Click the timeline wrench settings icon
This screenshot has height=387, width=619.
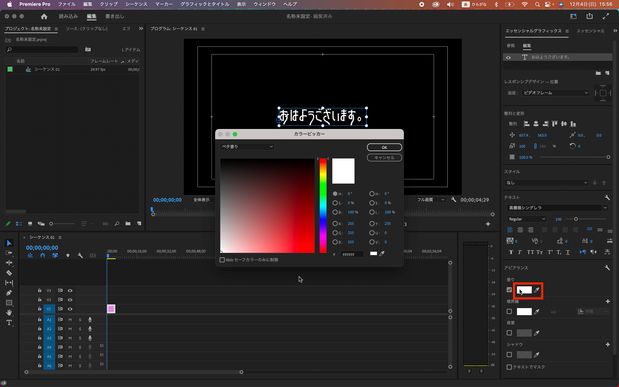click(x=80, y=255)
